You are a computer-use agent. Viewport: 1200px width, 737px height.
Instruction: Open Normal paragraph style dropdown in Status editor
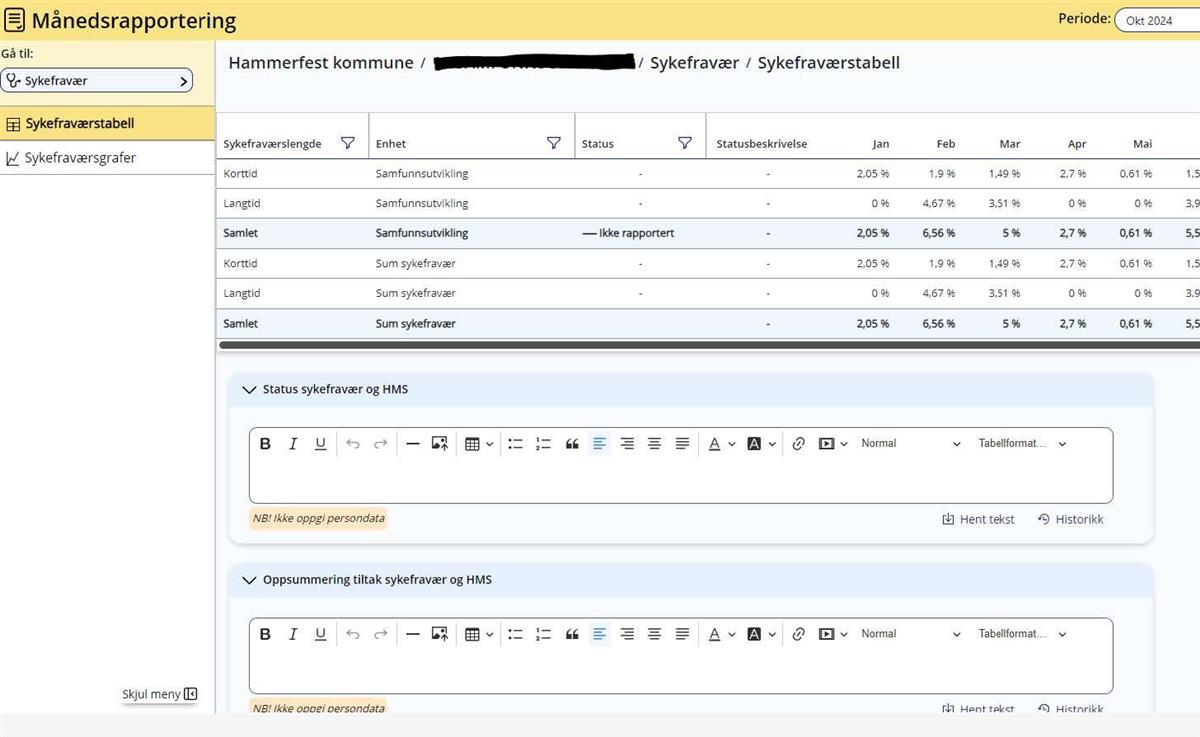pyautogui.click(x=910, y=444)
